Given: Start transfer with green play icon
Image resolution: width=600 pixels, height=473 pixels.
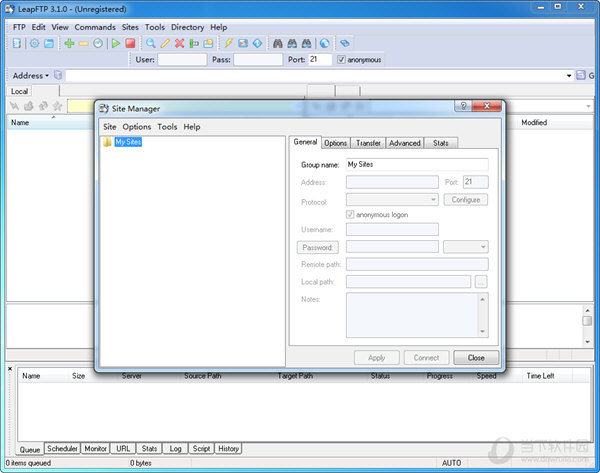Looking at the screenshot, I should 116,43.
